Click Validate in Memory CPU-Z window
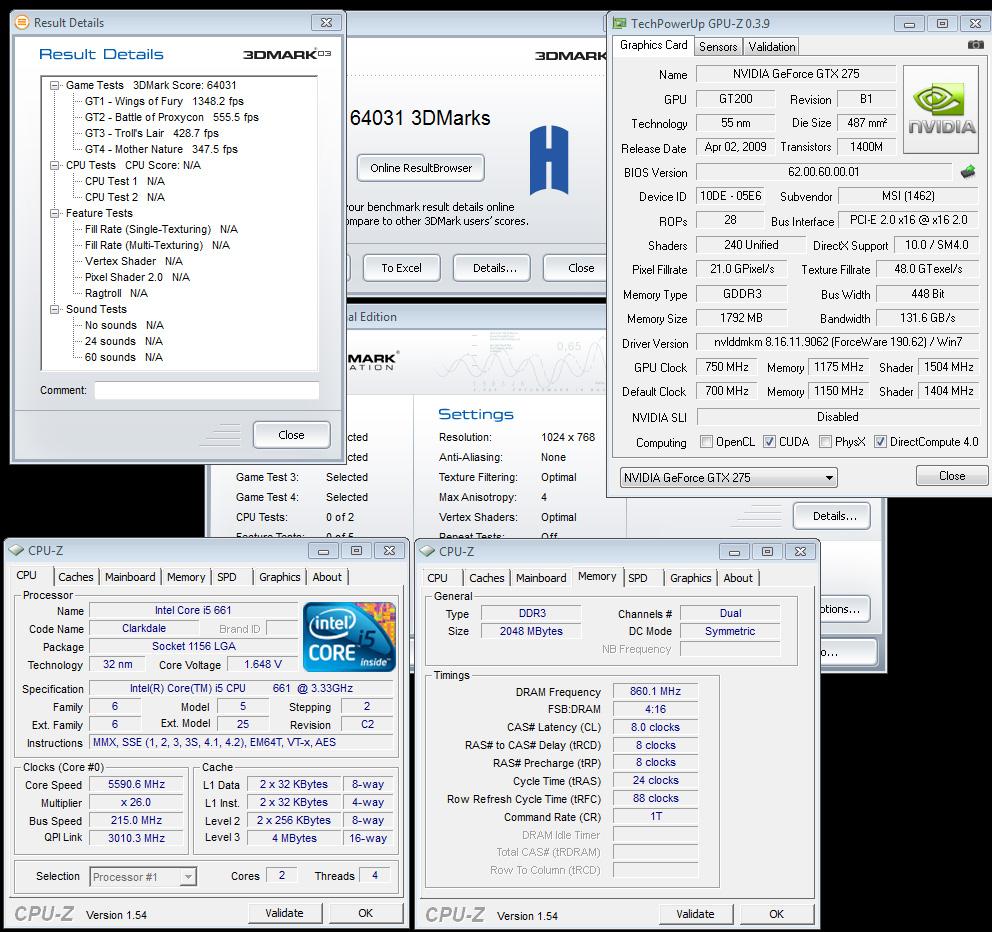This screenshot has height=932, width=992. (x=695, y=914)
